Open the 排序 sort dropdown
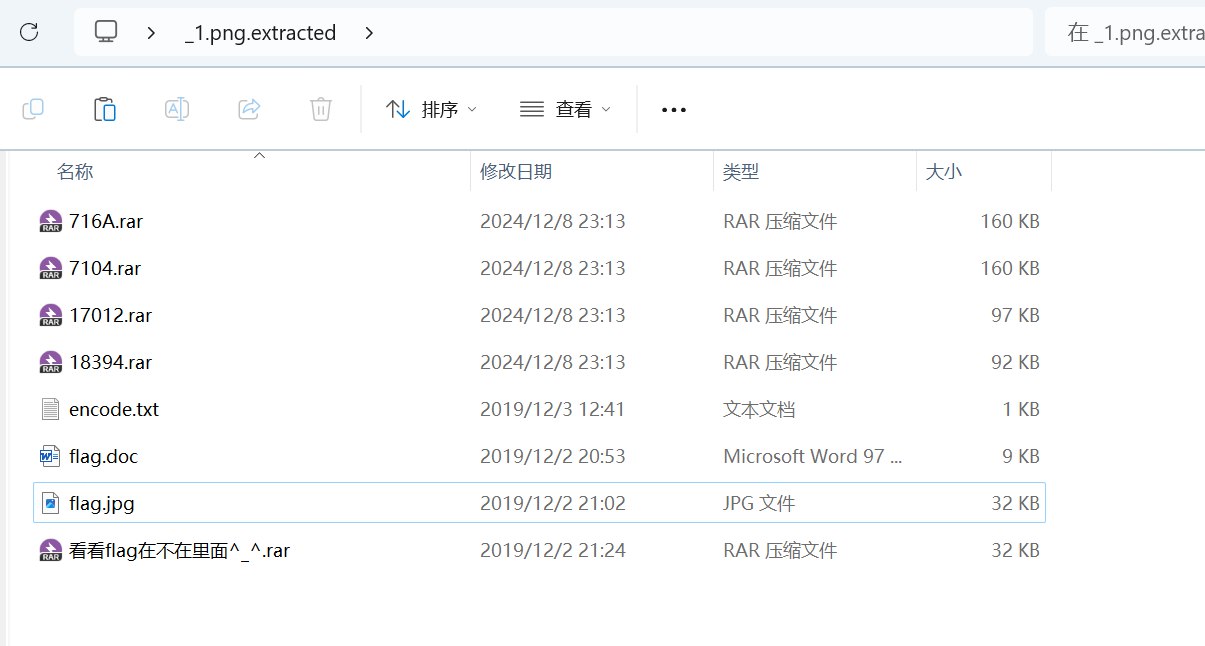The width and height of the screenshot is (1205, 646). coord(432,110)
